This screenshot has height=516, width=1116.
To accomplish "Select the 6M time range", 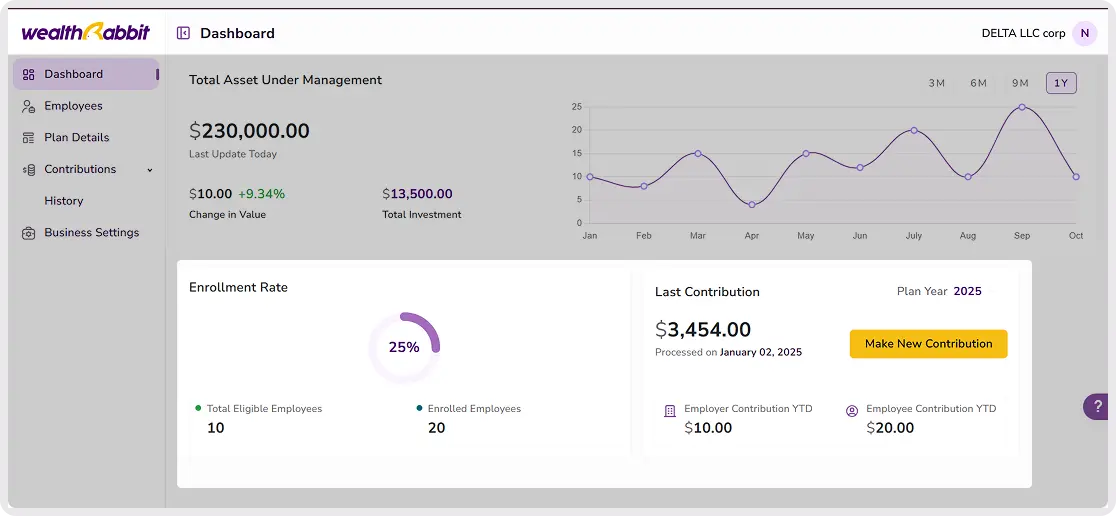I will coord(978,83).
